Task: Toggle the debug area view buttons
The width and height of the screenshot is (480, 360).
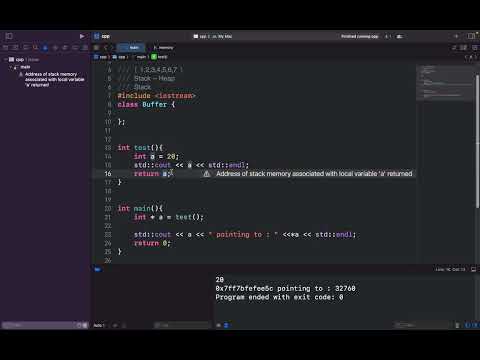Action: pyautogui.click(x=471, y=325)
